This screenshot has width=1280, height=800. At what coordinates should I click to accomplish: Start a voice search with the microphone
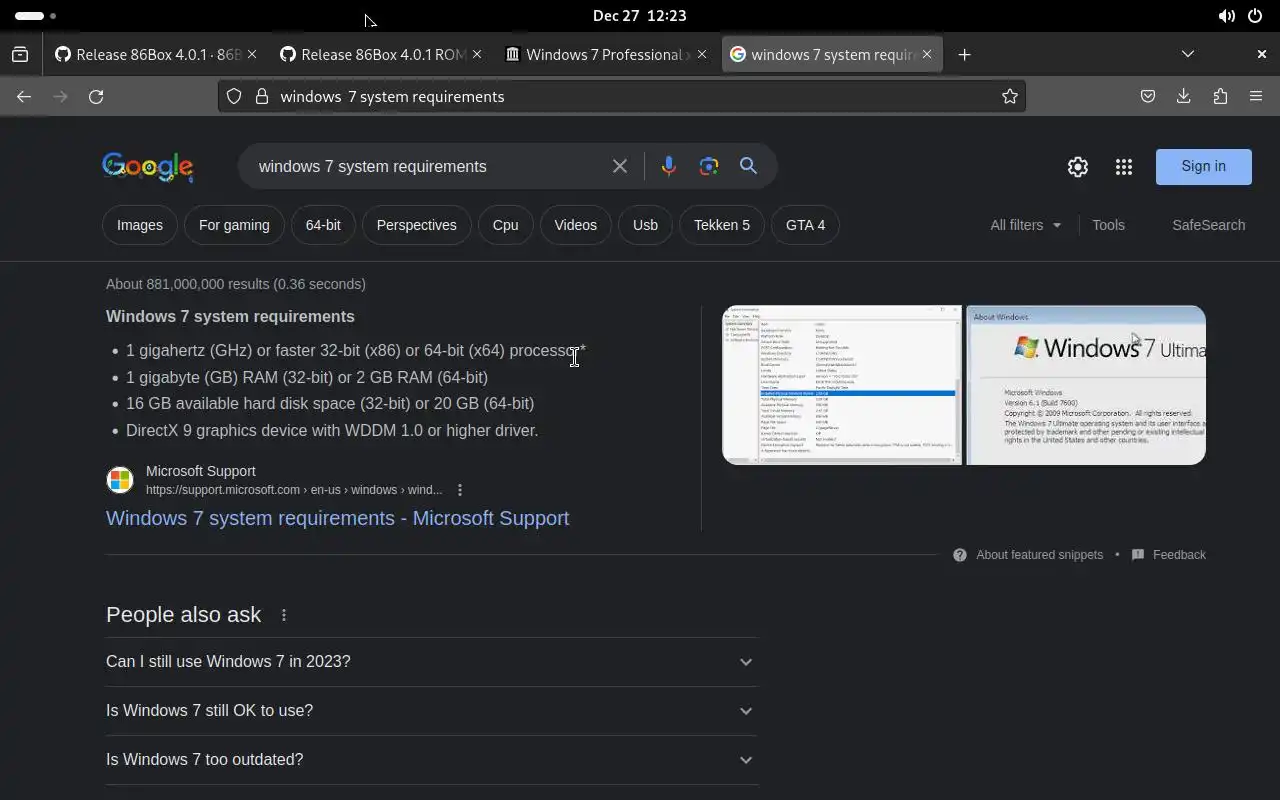pos(669,166)
